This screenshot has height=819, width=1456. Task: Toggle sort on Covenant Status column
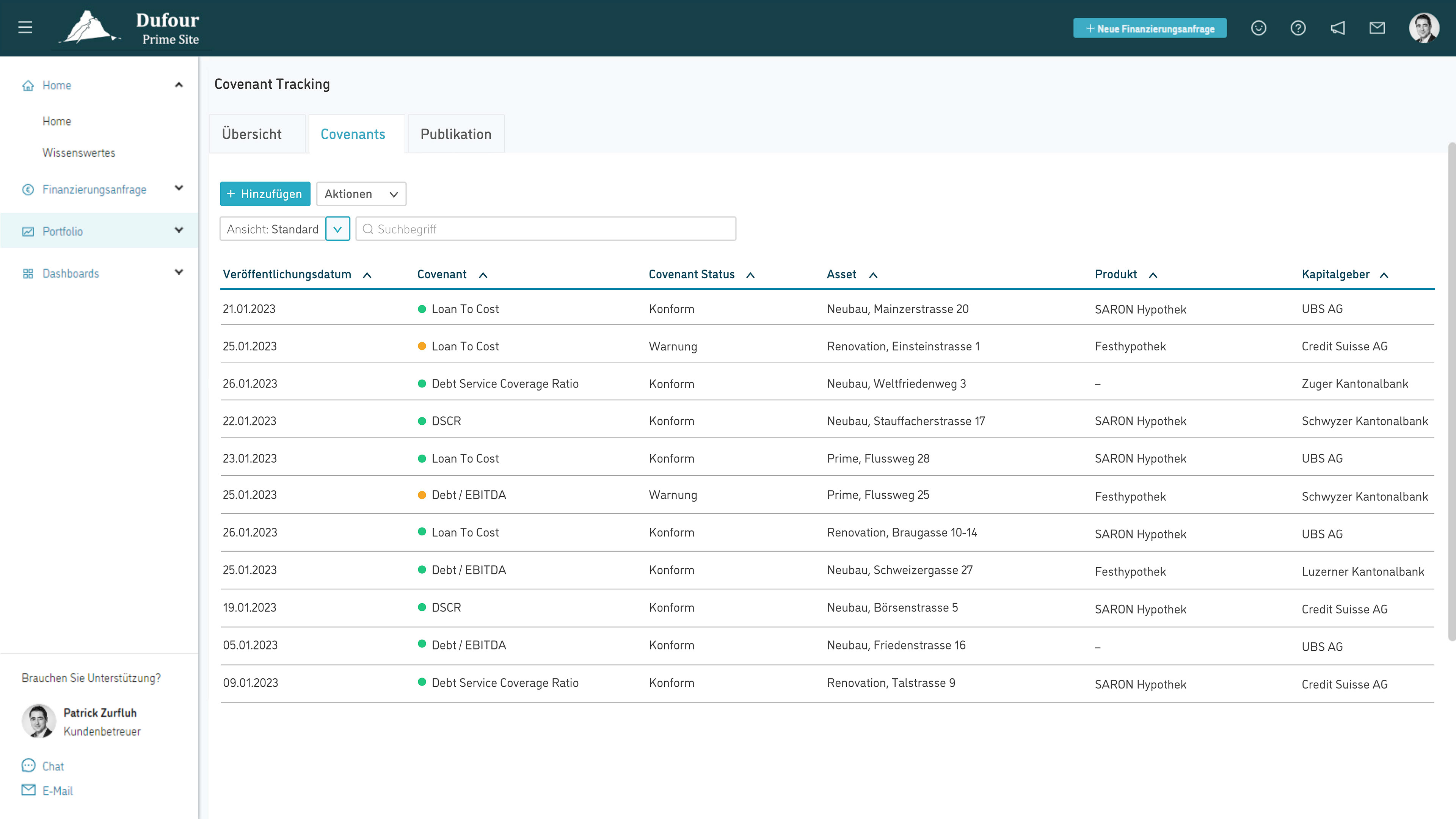tap(750, 275)
